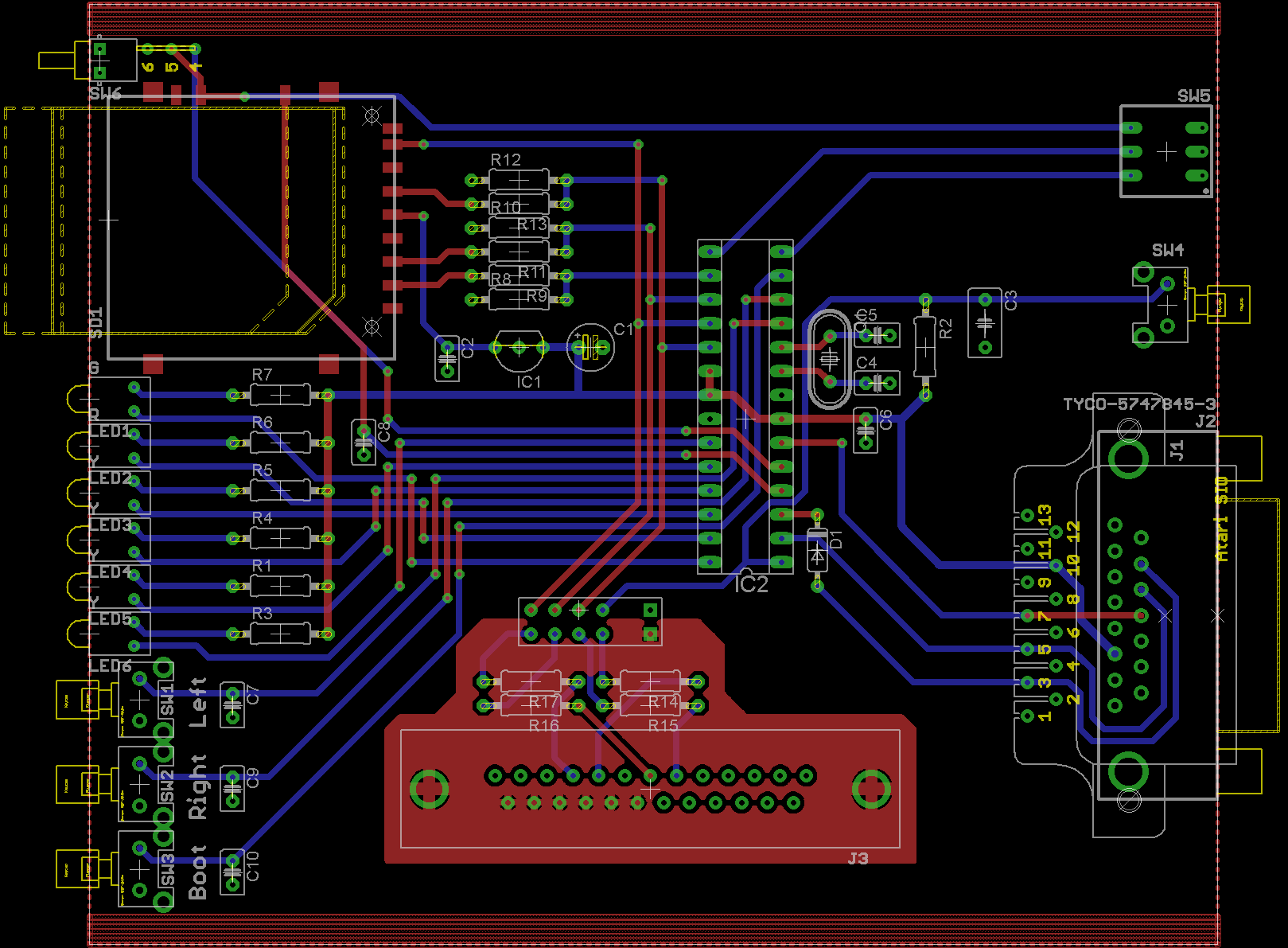Select the SW5 switch label
Screen dimensions: 1288x948
click(1193, 96)
